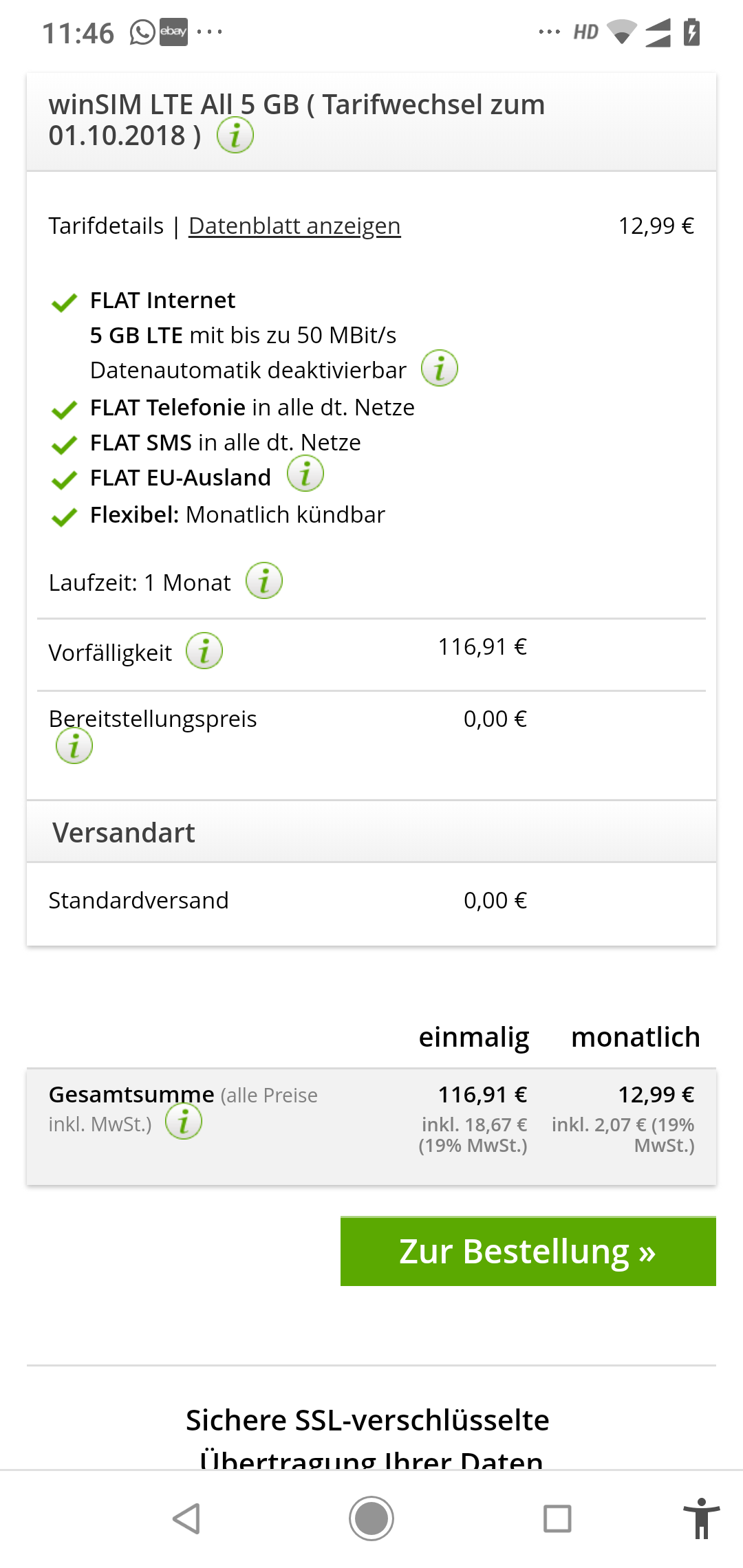Tap the monatlich column heading
This screenshot has height=1568, width=743.
635,1037
